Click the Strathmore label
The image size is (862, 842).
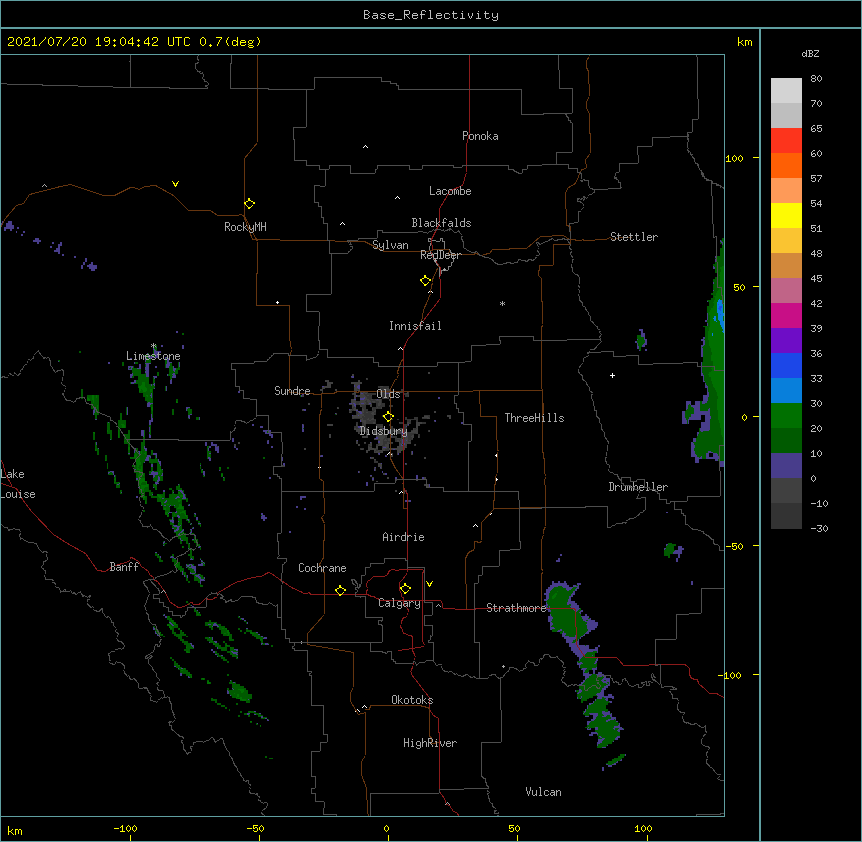[x=516, y=608]
